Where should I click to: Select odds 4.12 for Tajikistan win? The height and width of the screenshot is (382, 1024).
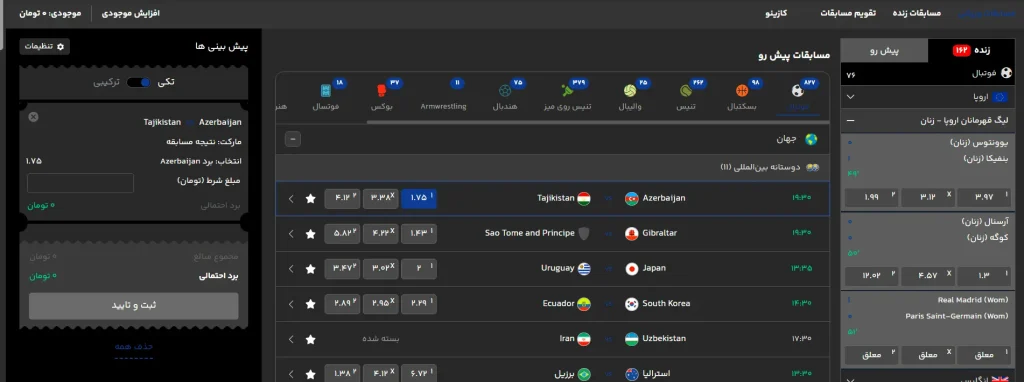[x=342, y=199]
